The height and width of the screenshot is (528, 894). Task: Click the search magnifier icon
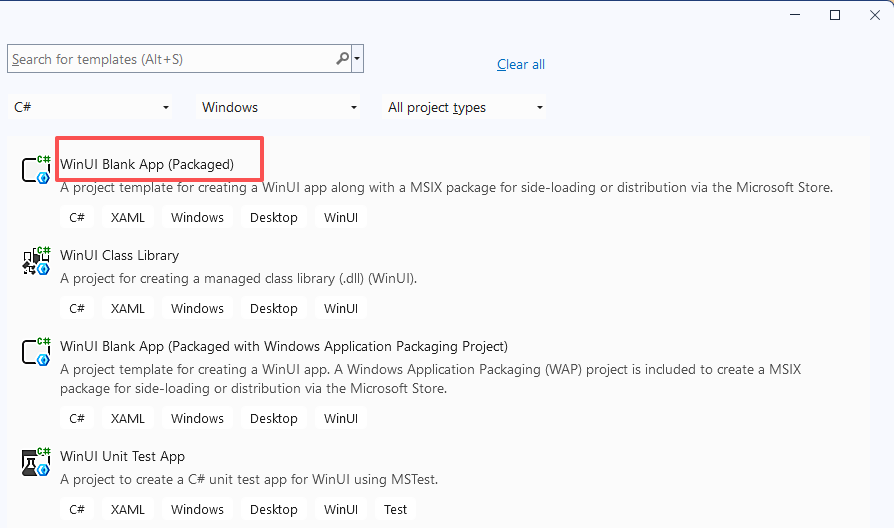pyautogui.click(x=342, y=59)
